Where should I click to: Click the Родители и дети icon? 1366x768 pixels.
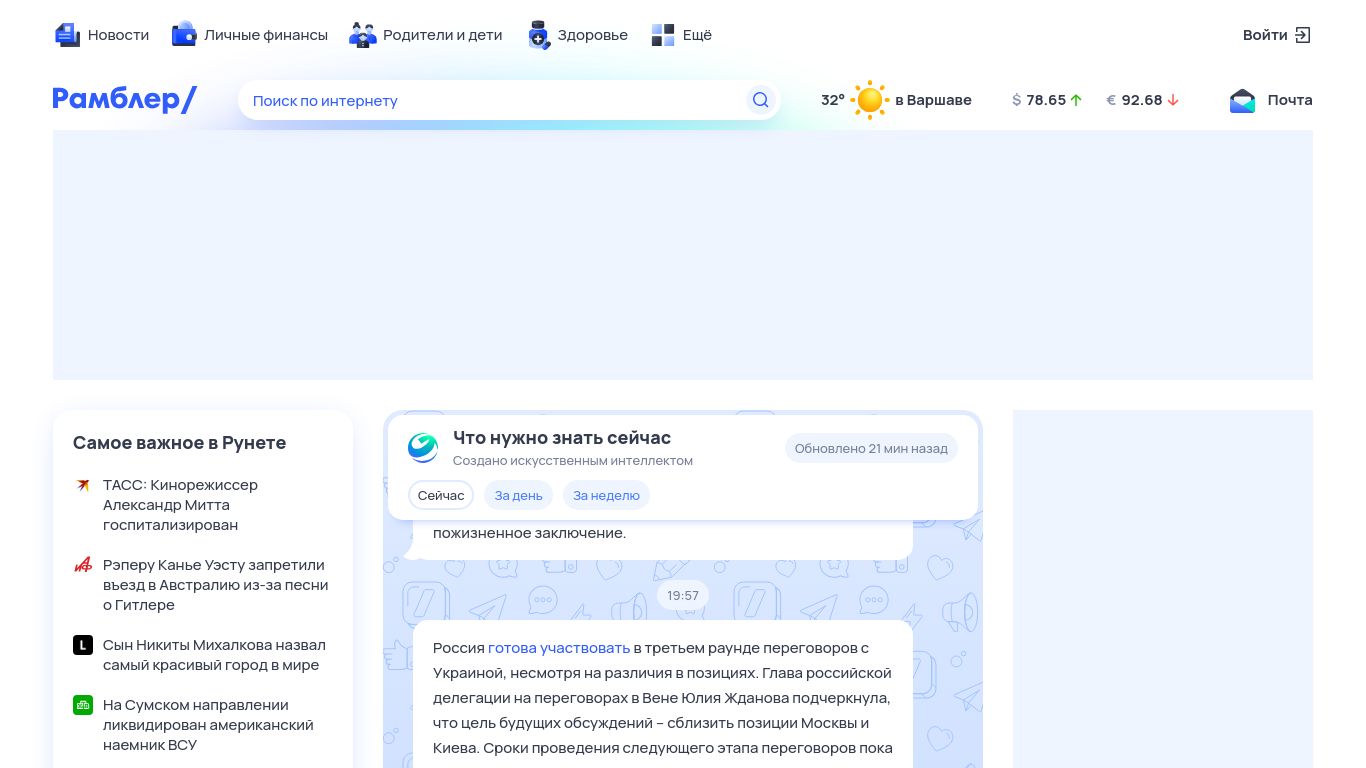pyautogui.click(x=362, y=35)
